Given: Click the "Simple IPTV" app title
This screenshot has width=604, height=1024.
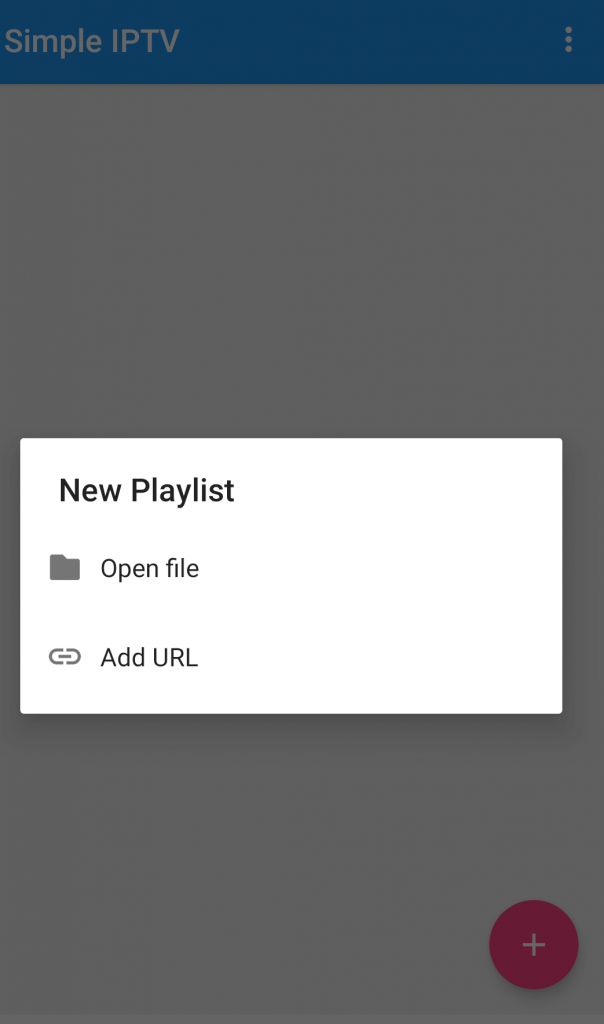Looking at the screenshot, I should tap(91, 41).
